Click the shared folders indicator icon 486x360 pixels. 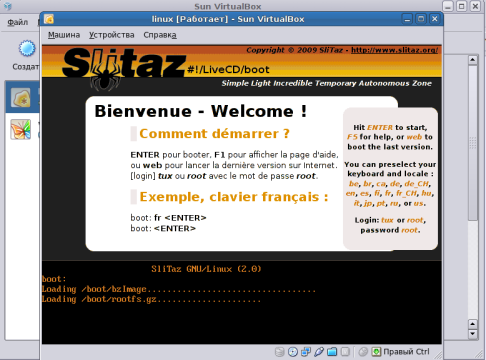coord(332,352)
